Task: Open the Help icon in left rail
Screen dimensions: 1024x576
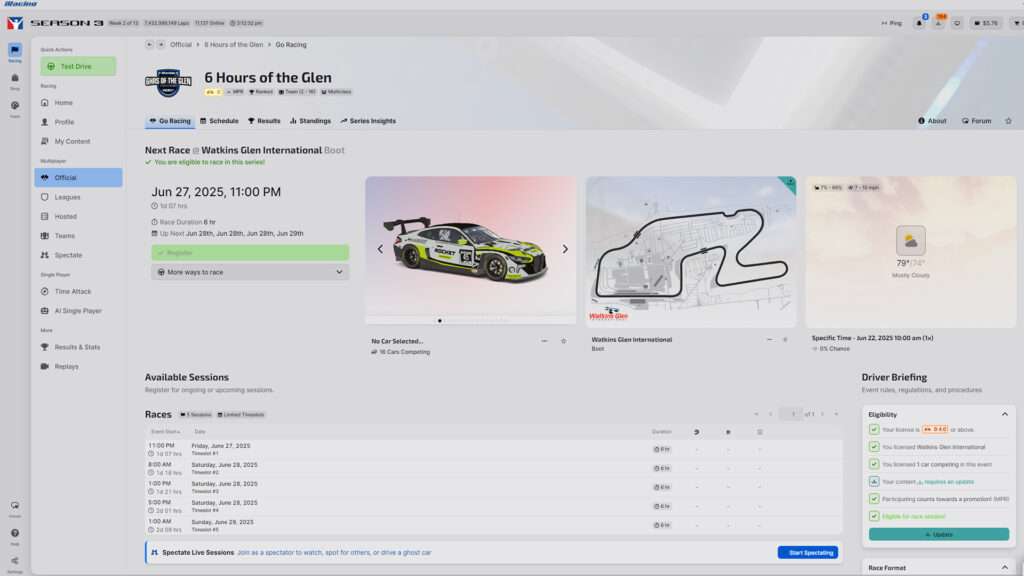Action: click(x=14, y=536)
